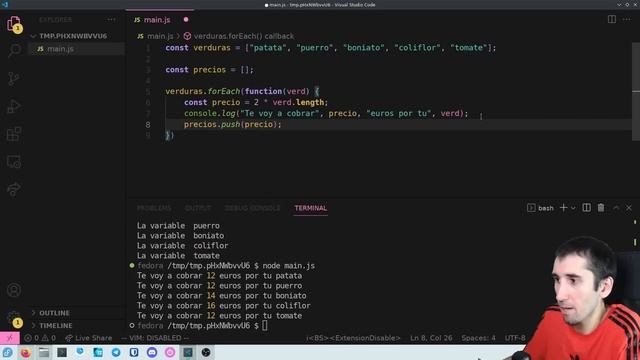The image size is (640, 360).
Task: Click the 'node main.js' terminal command
Action: tap(289, 266)
